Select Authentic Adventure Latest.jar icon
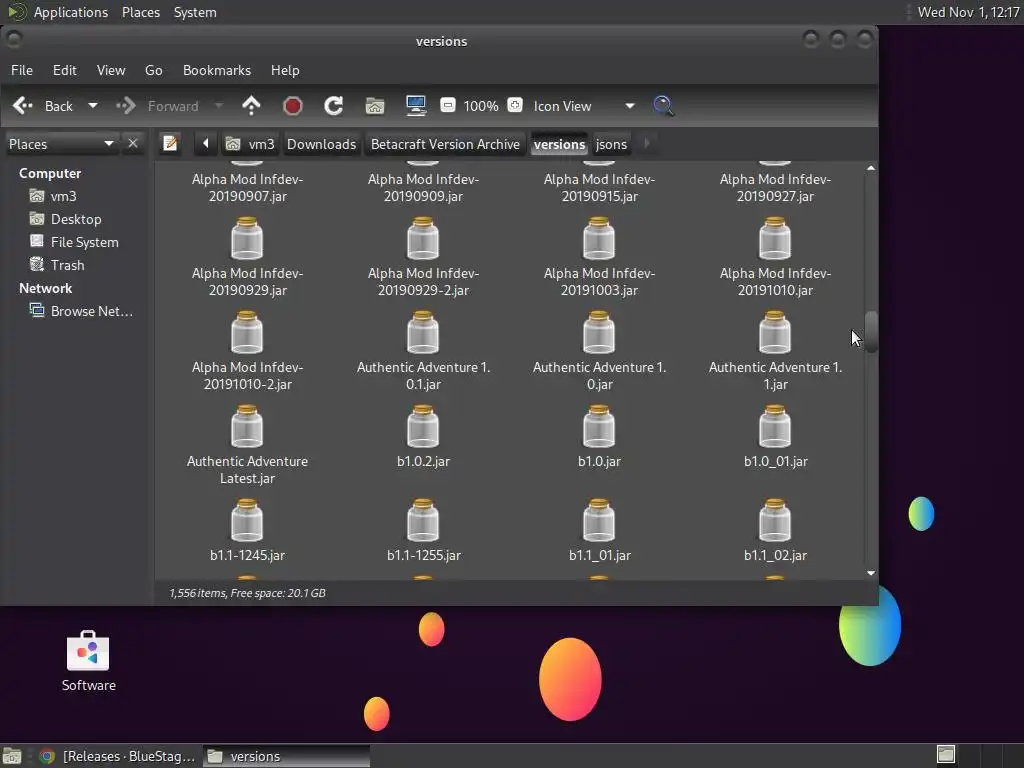This screenshot has height=768, width=1024. pyautogui.click(x=247, y=426)
